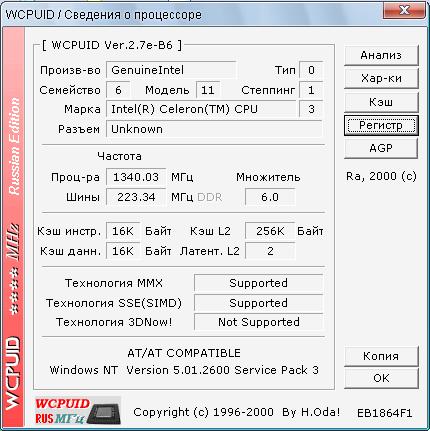Viewport: 430px width, 431px height.
Task: Click the WCPUID RUS MHz chip logo
Action: pos(77,411)
